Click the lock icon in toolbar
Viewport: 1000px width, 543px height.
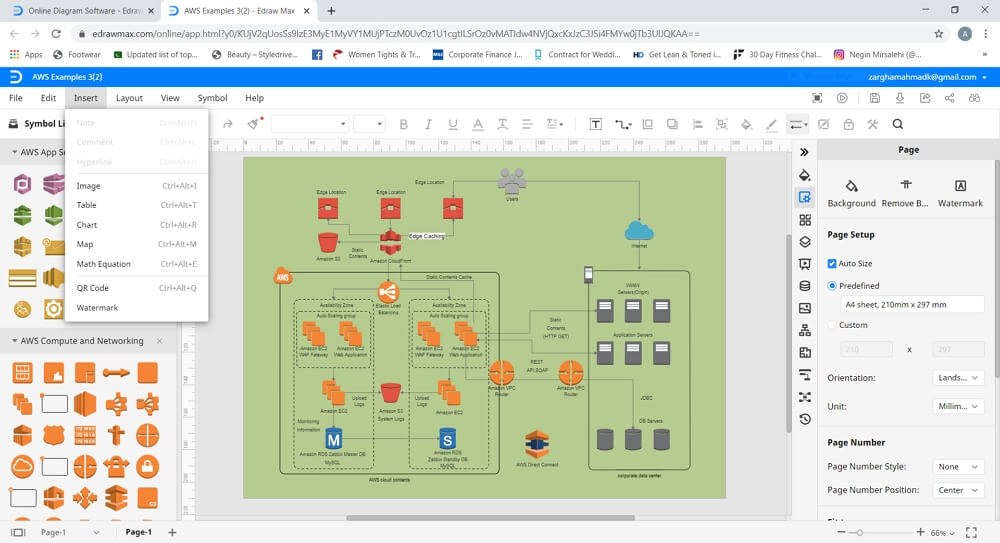pyautogui.click(x=848, y=124)
